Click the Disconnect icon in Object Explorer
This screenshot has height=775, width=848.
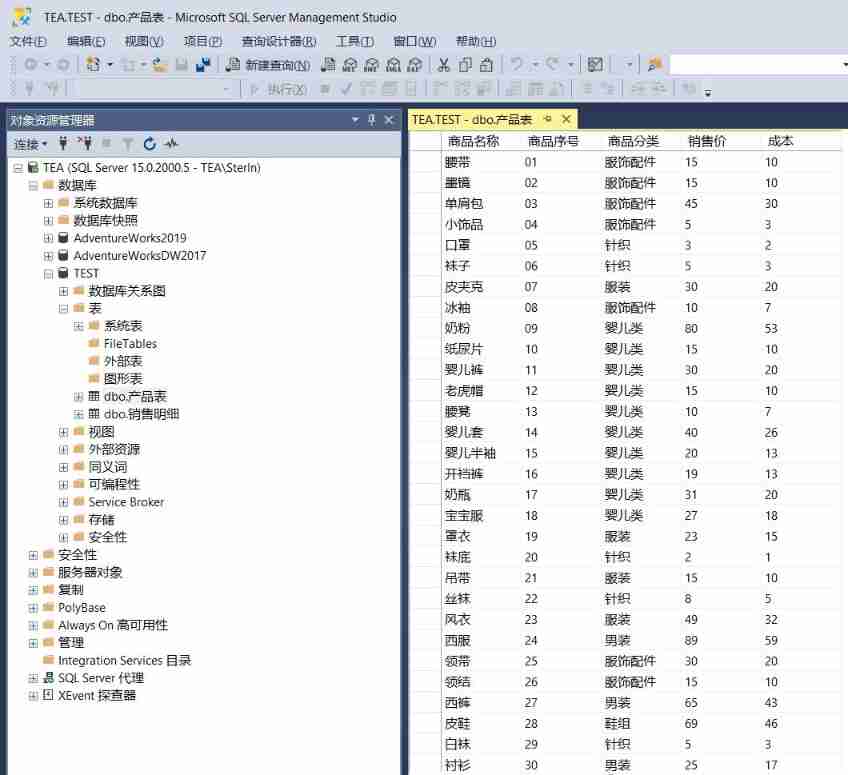pos(85,144)
